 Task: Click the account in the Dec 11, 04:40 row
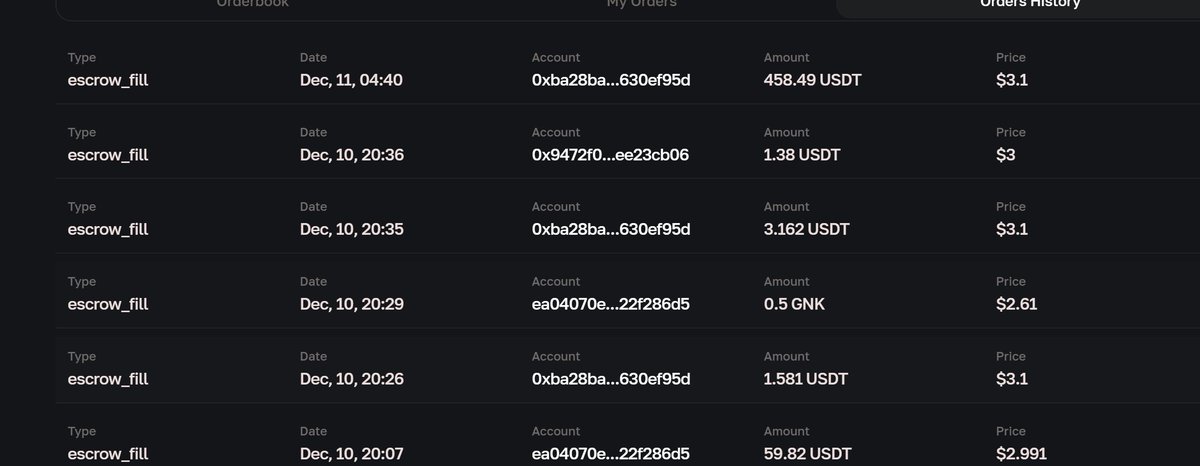point(611,80)
